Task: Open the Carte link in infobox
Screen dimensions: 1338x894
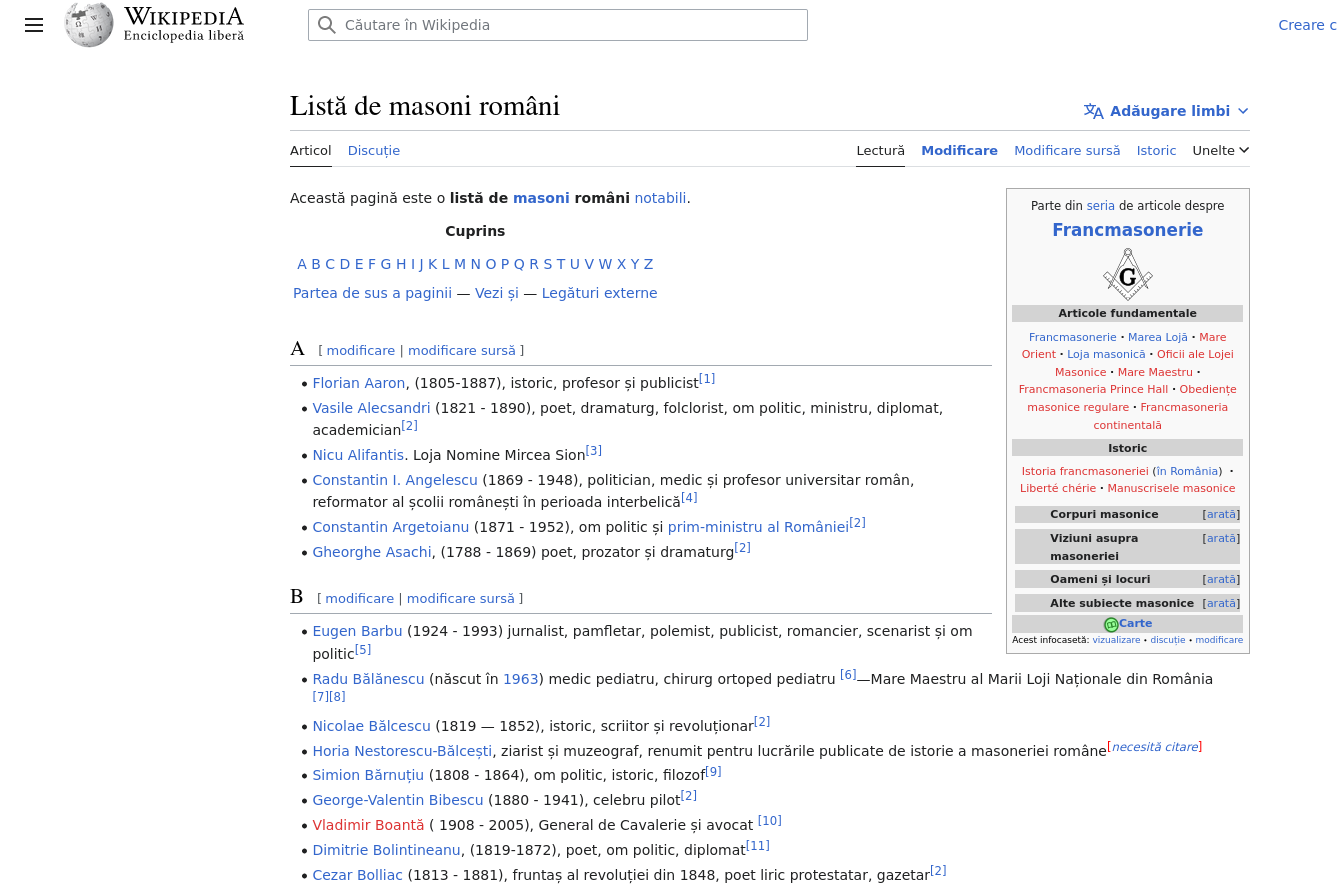Action: click(x=1135, y=623)
